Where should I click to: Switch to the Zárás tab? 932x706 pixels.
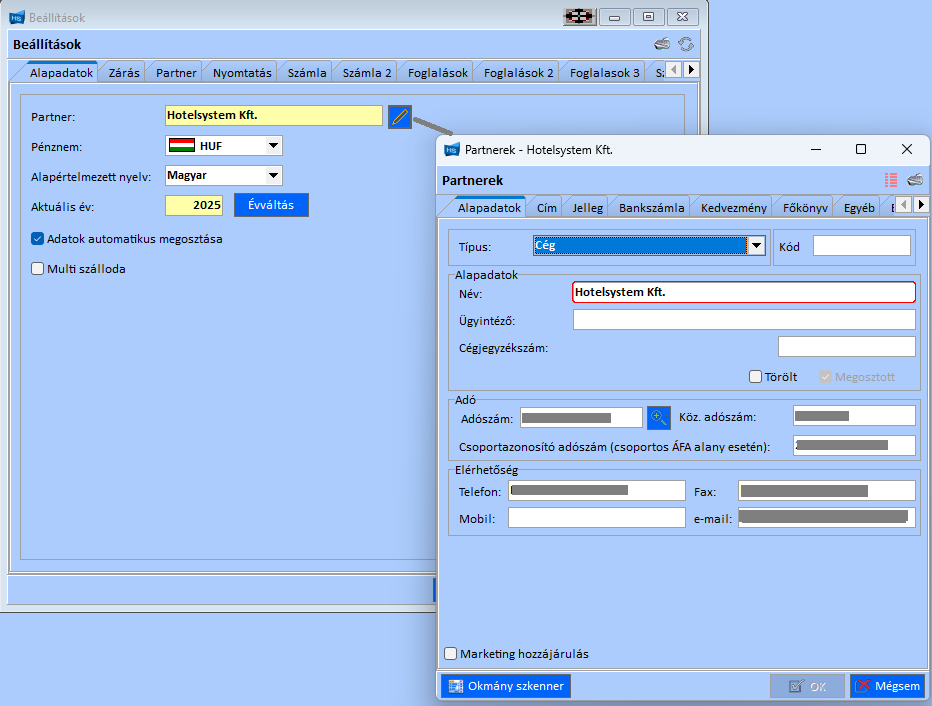pos(124,73)
